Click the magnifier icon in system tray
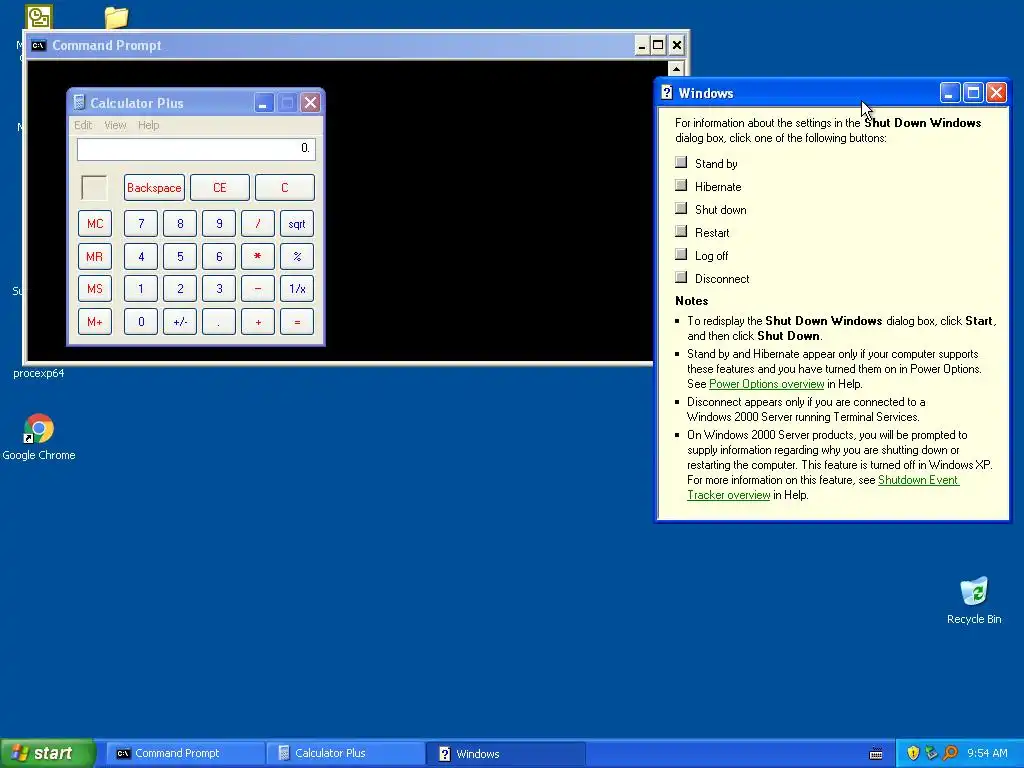 click(950, 753)
